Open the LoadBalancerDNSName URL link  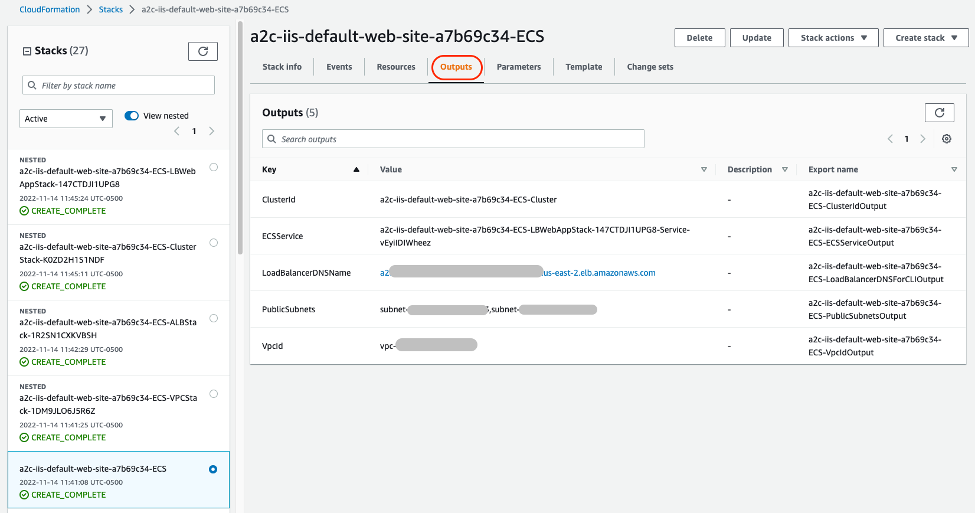517,273
